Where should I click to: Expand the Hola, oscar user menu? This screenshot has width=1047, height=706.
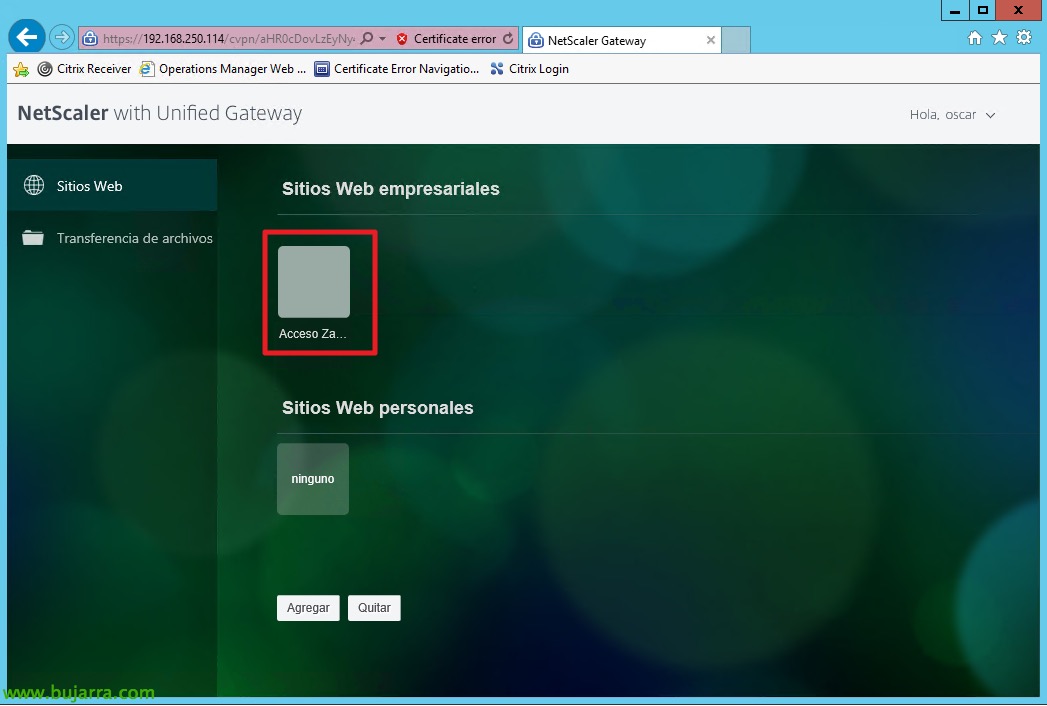(952, 115)
